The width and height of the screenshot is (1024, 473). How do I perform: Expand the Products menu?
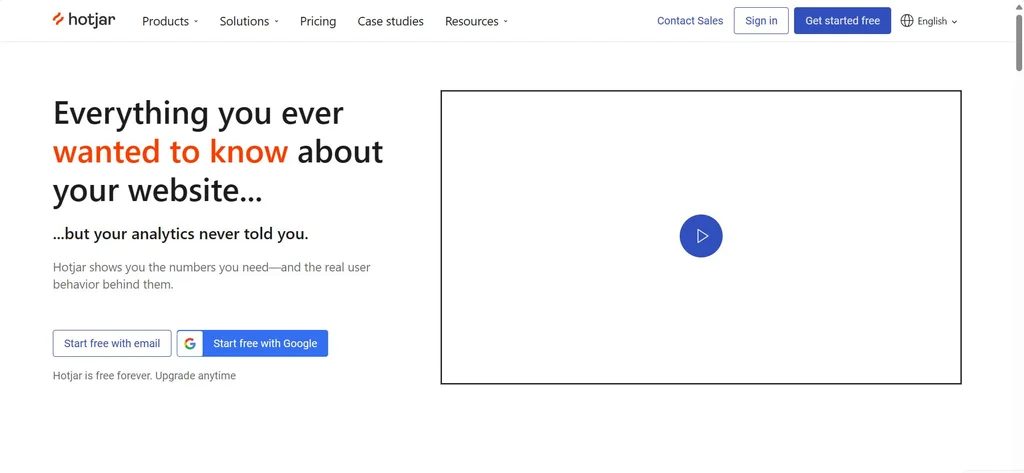(170, 22)
